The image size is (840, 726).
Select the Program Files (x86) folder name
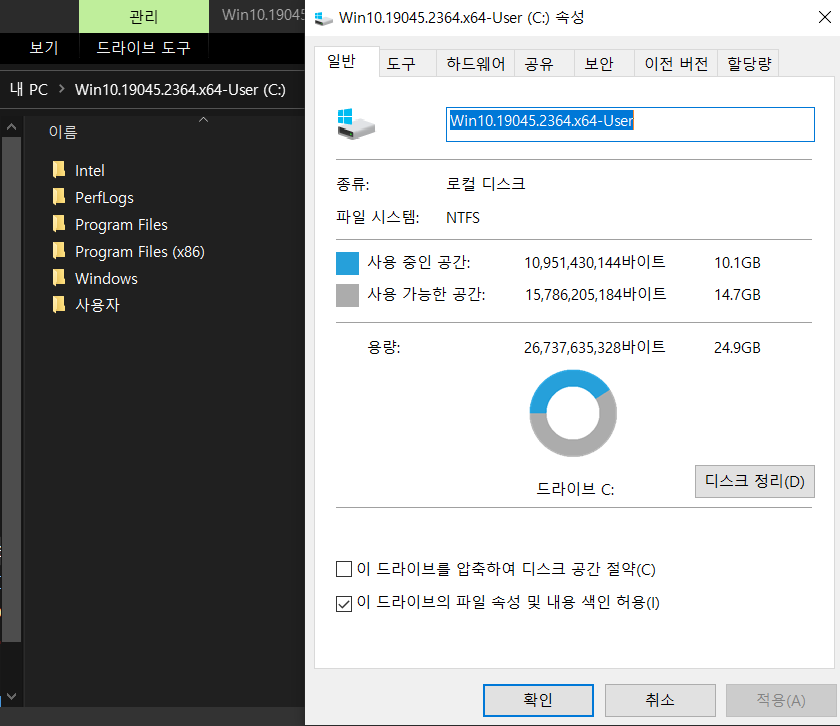pyautogui.click(x=140, y=251)
